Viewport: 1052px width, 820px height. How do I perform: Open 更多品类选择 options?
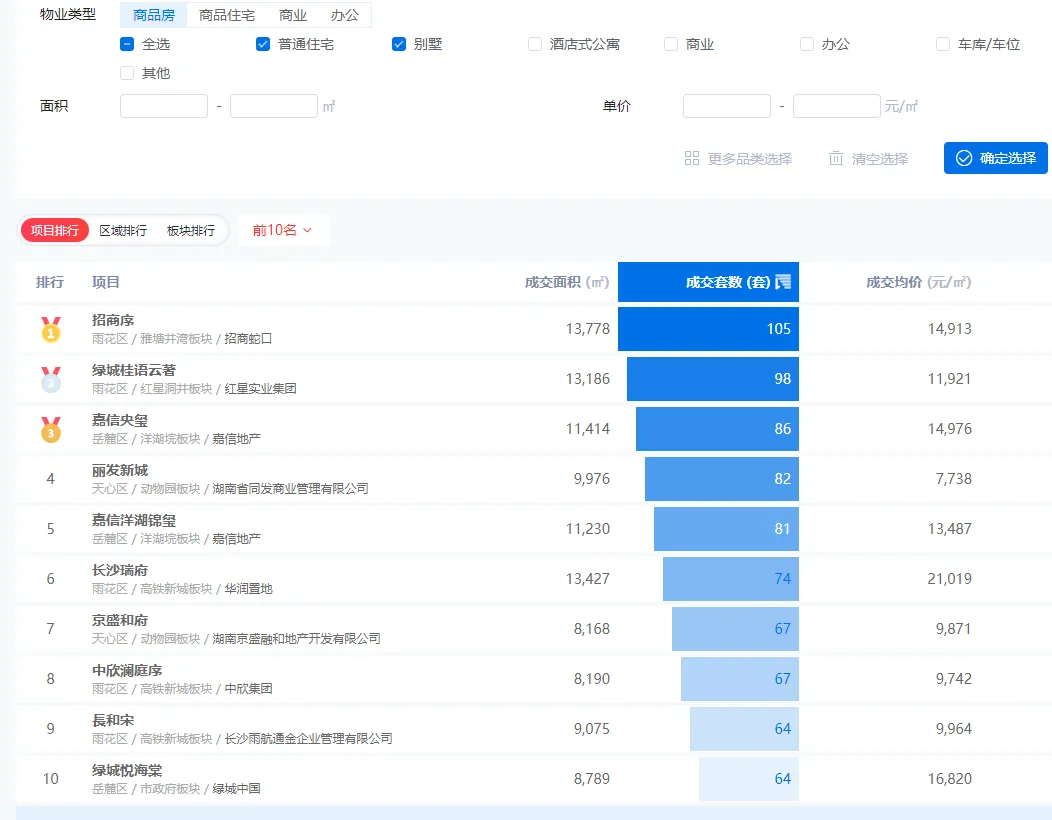[738, 158]
